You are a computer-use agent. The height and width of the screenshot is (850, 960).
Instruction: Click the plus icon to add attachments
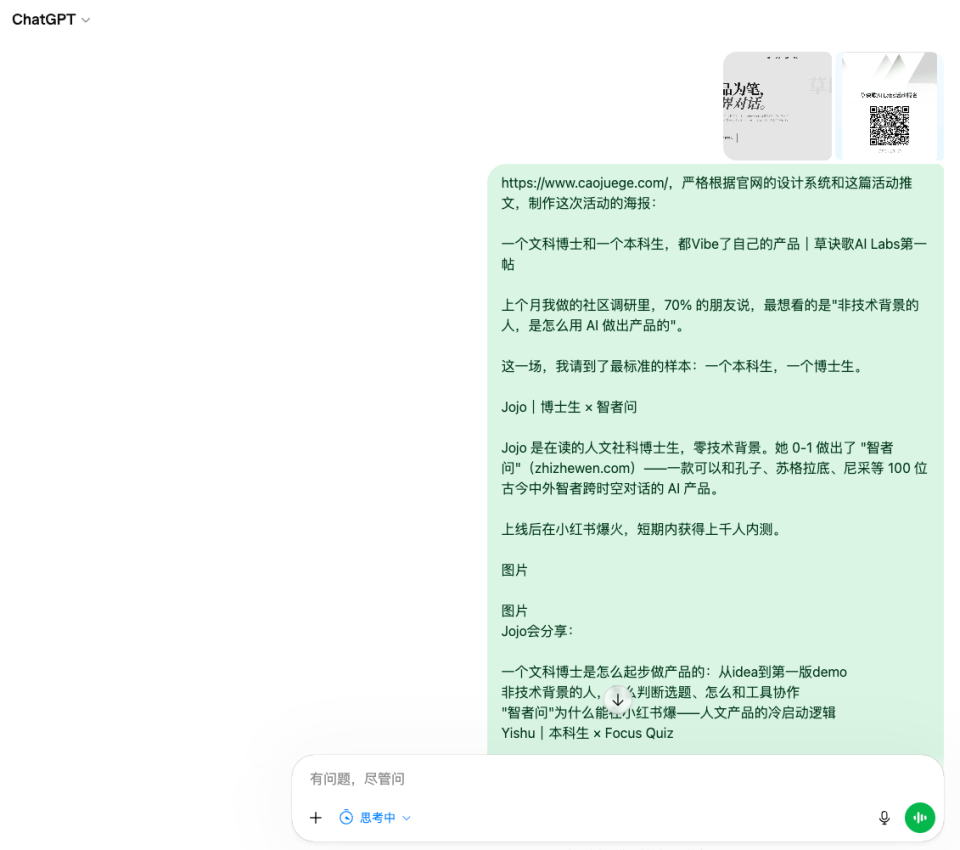315,818
